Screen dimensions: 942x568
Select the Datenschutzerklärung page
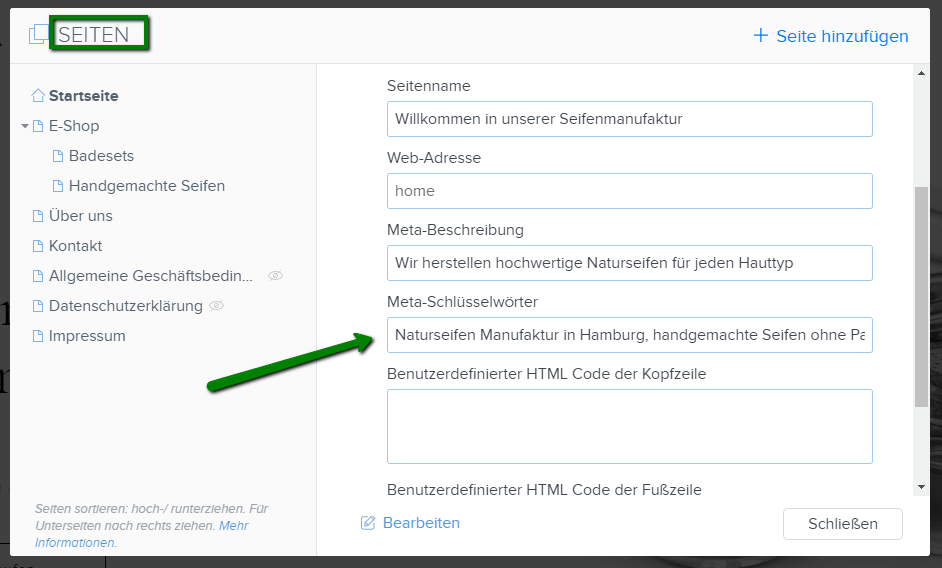[126, 306]
